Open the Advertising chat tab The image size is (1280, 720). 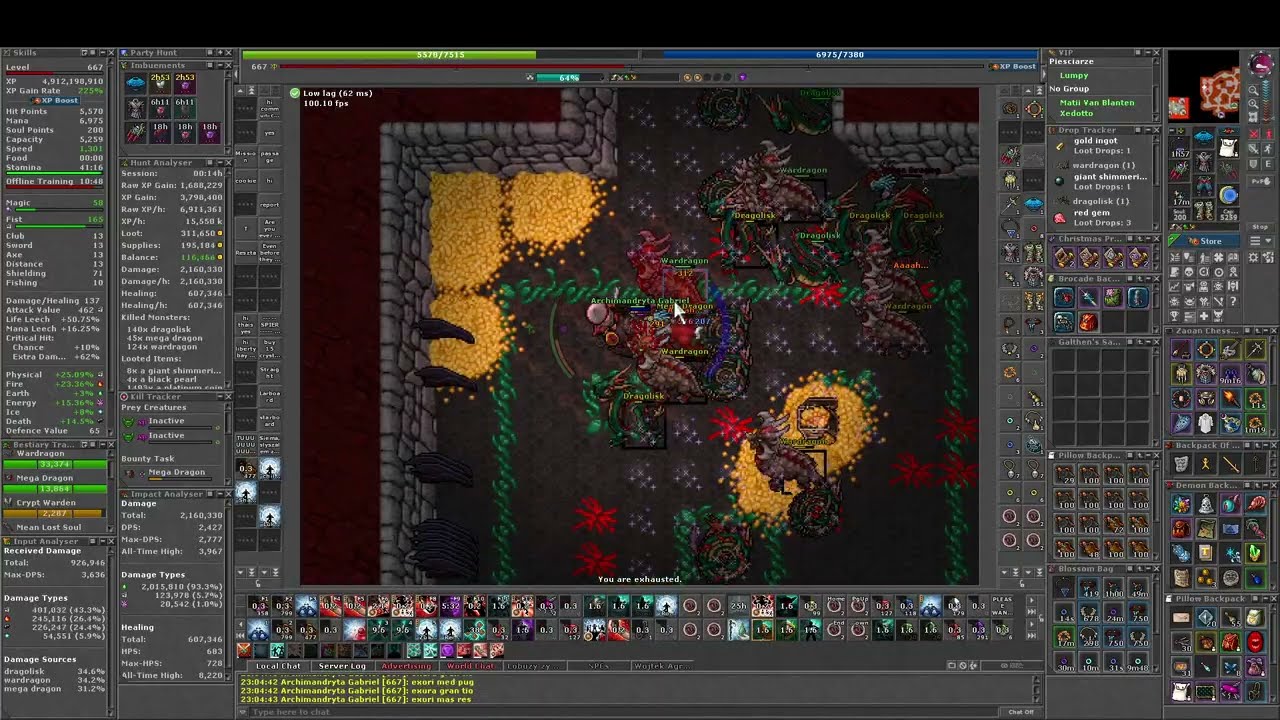tap(407, 666)
